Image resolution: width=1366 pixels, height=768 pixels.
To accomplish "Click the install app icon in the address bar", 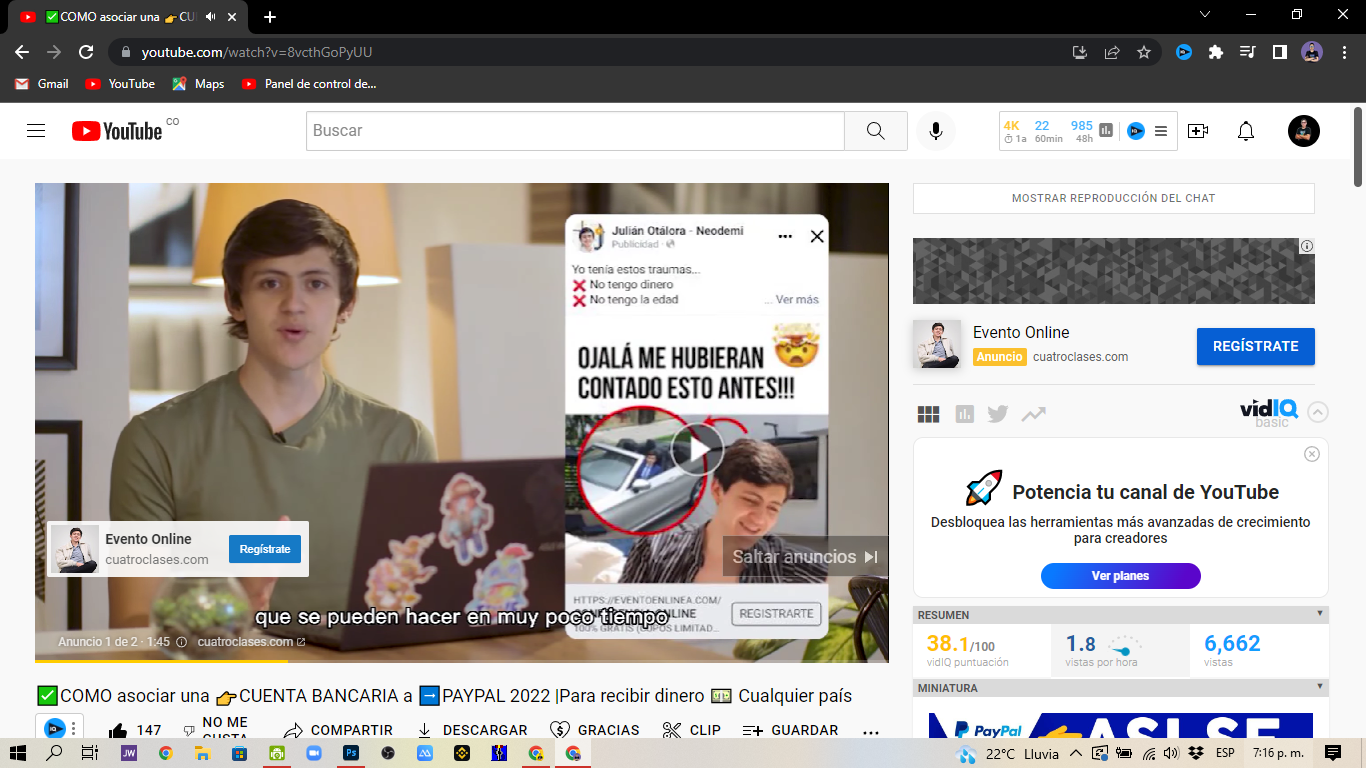I will (1080, 52).
